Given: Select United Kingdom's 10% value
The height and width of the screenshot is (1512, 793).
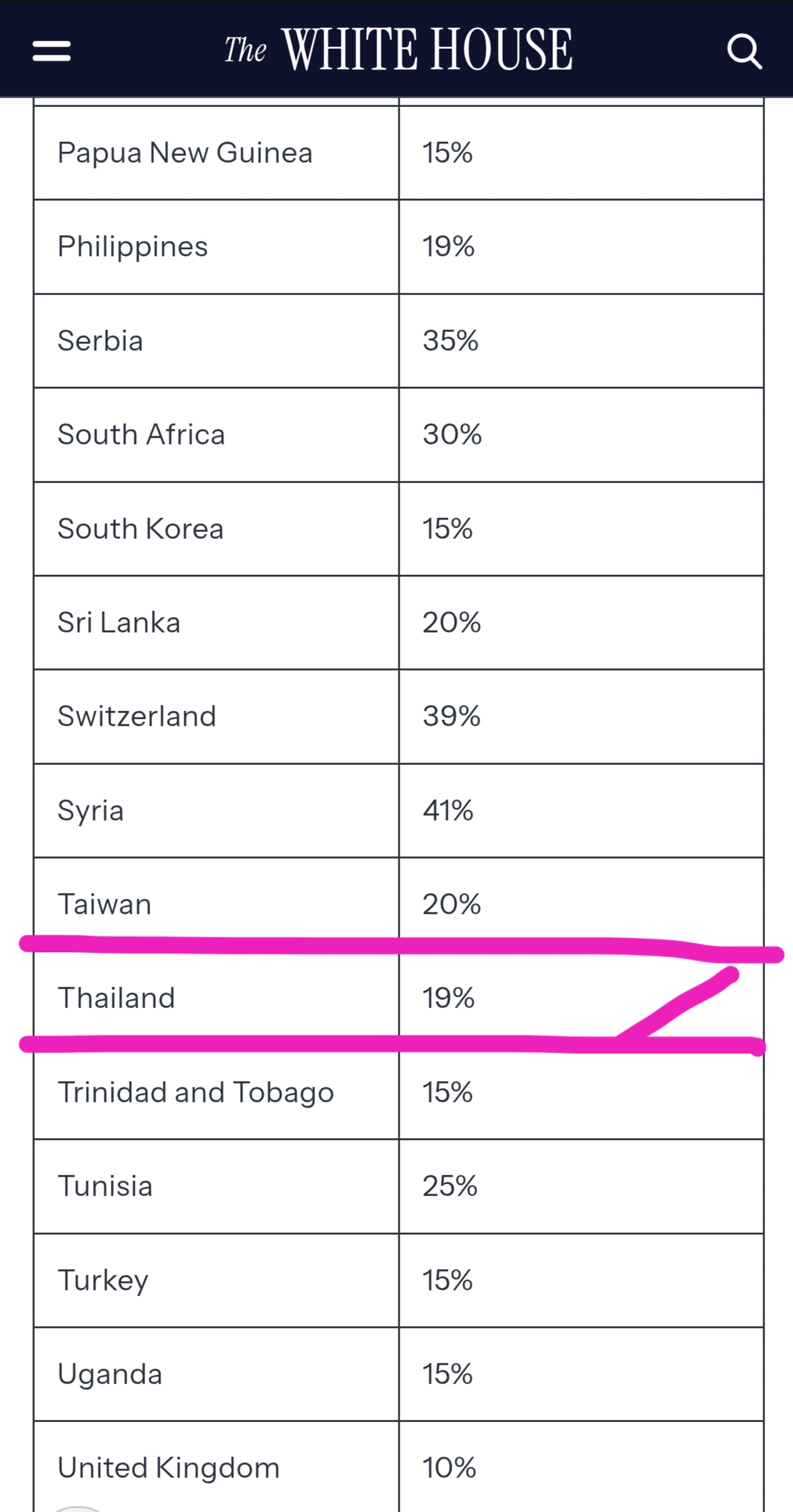Looking at the screenshot, I should pyautogui.click(x=449, y=1468).
